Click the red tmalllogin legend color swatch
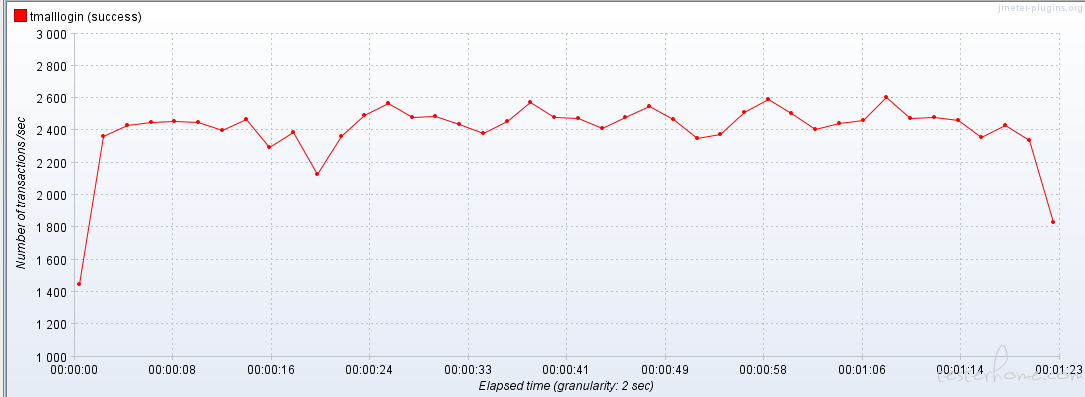This screenshot has height=397, width=1085. pyautogui.click(x=20, y=16)
